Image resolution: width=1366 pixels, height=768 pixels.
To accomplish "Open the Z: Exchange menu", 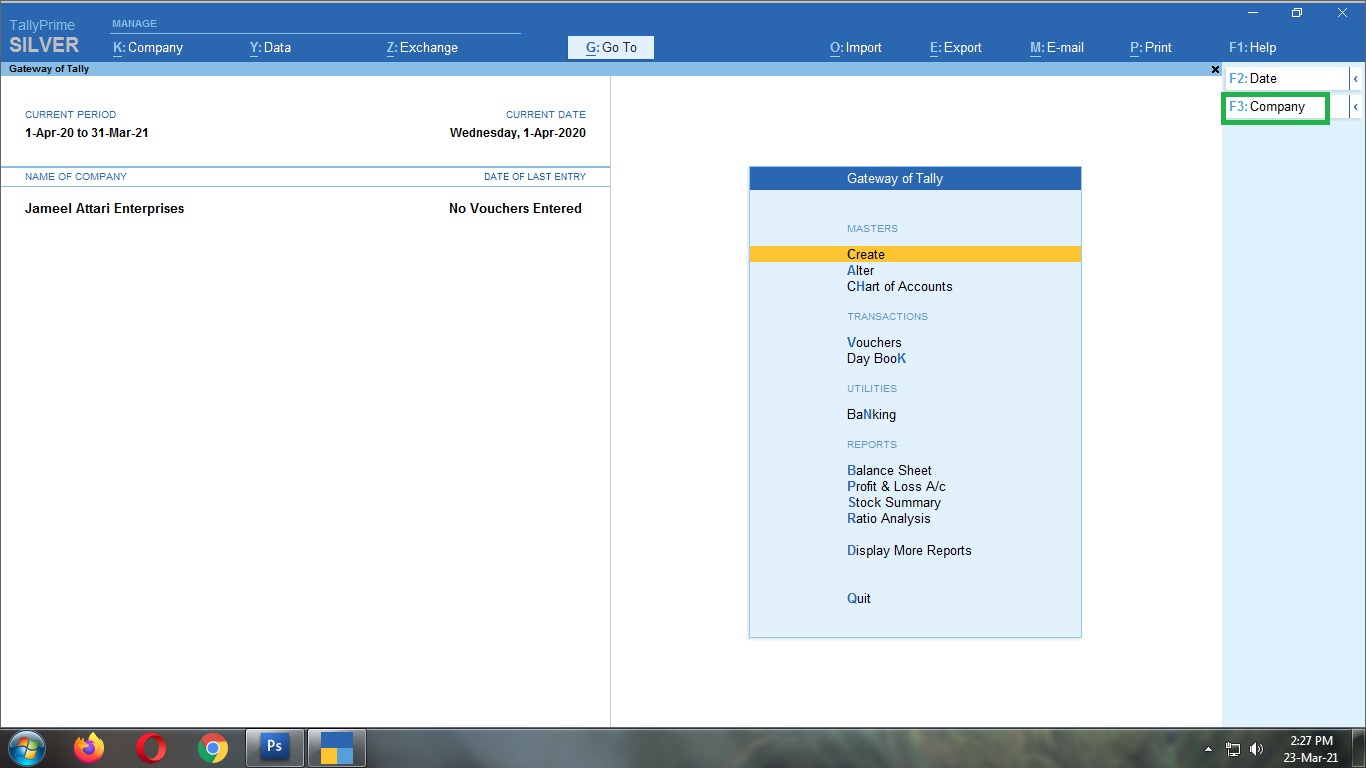I will click(x=422, y=47).
